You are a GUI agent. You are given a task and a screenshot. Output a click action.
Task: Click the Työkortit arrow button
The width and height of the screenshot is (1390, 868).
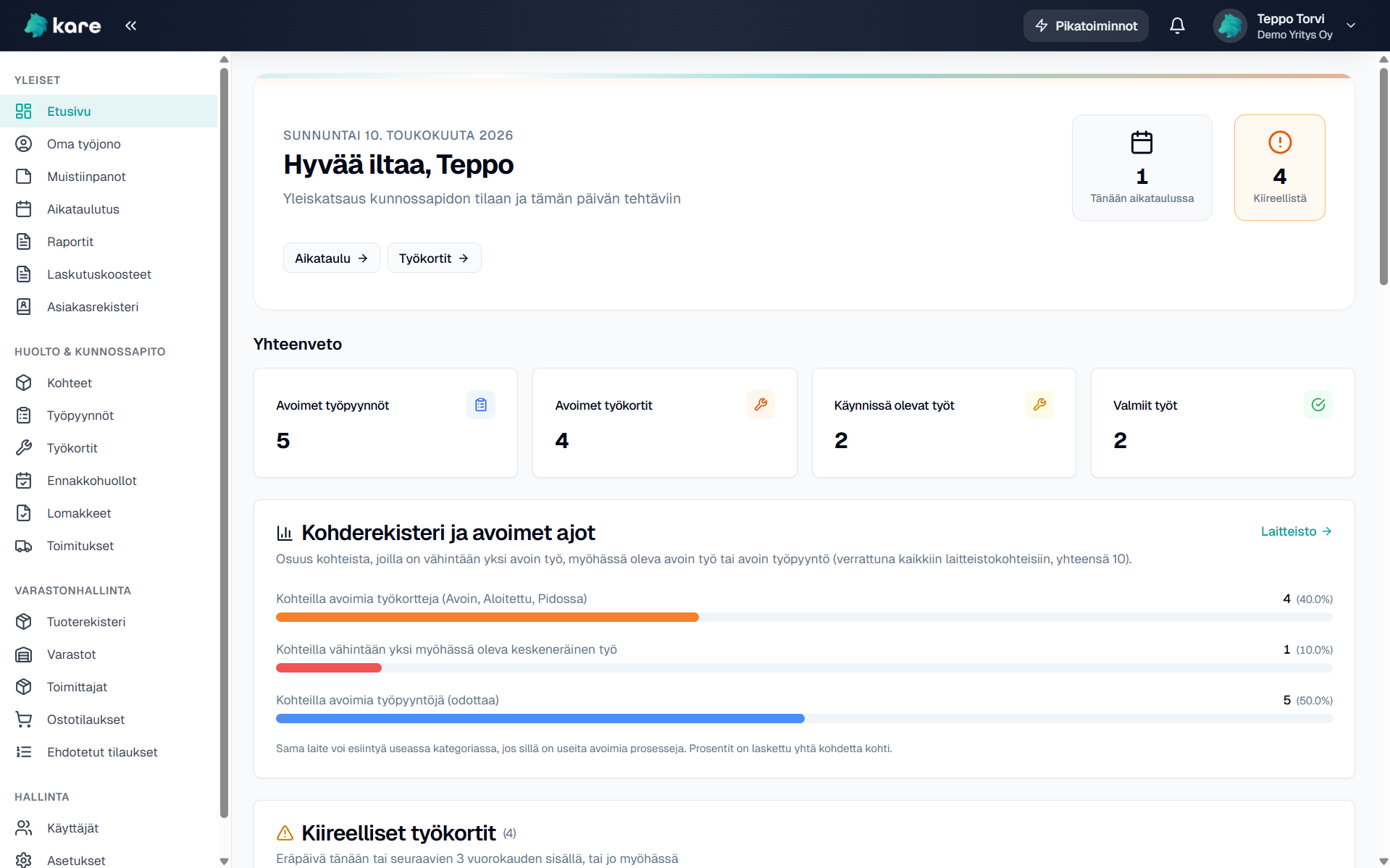[434, 258]
